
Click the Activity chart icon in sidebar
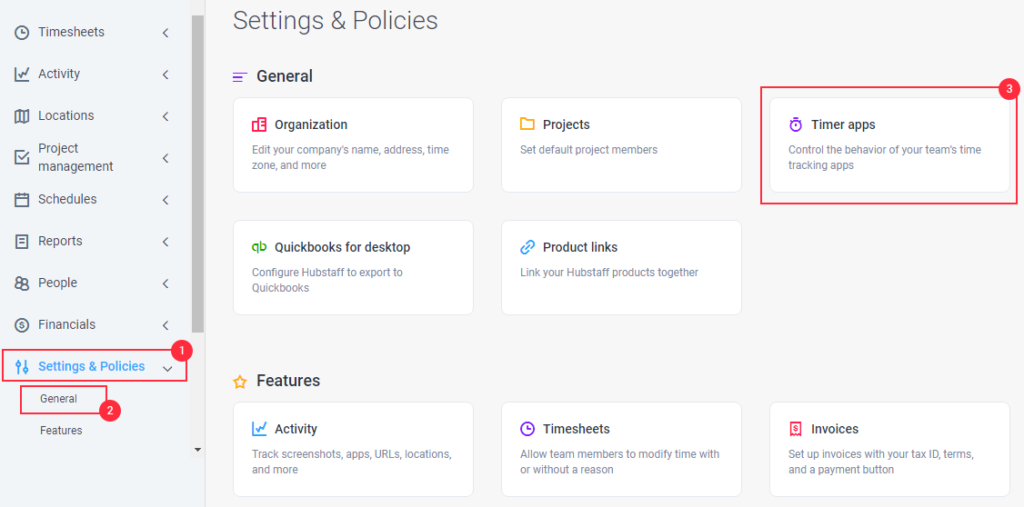[22, 74]
